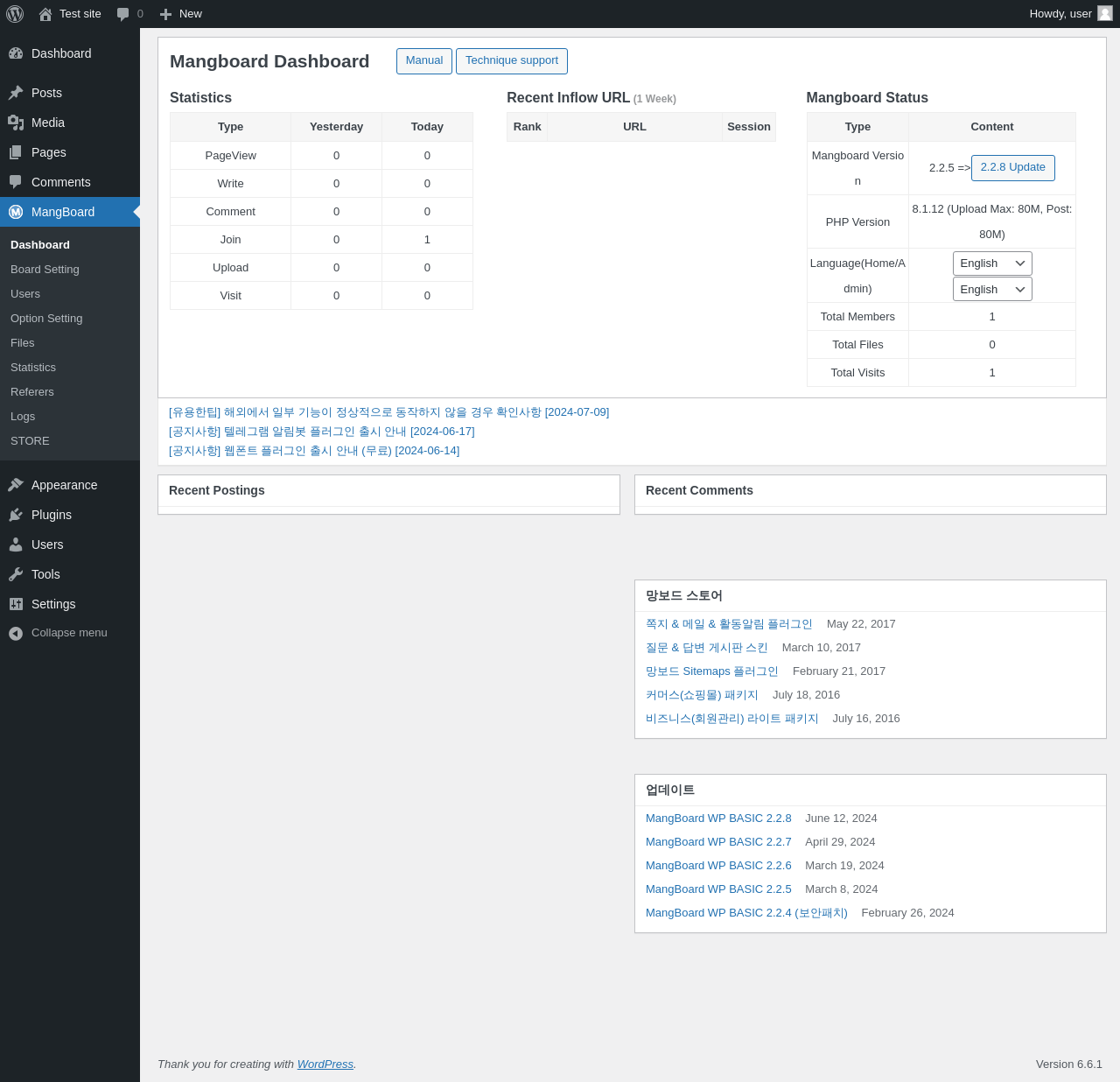This screenshot has height=1082, width=1120.
Task: Click the Manual button
Action: tap(424, 61)
